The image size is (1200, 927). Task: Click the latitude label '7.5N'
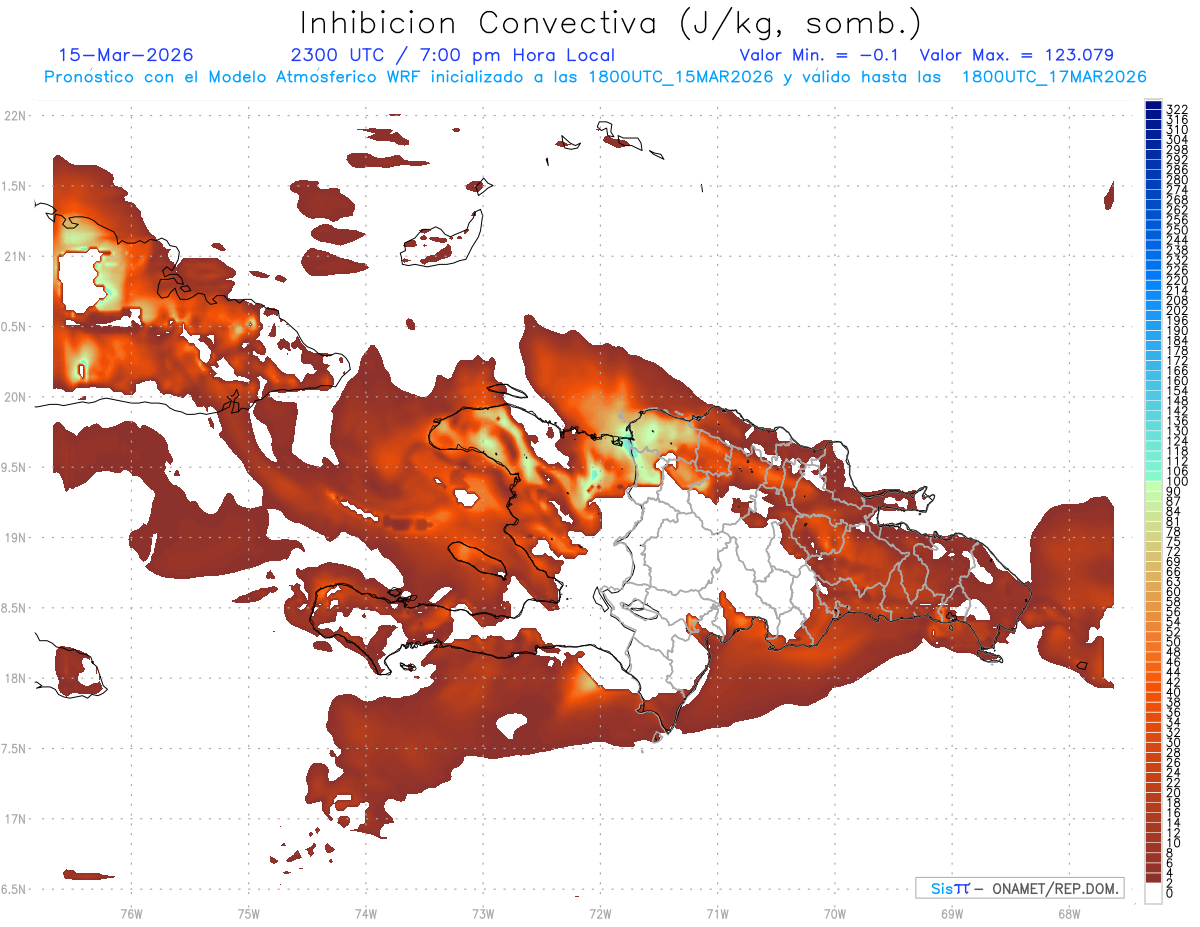pyautogui.click(x=15, y=748)
